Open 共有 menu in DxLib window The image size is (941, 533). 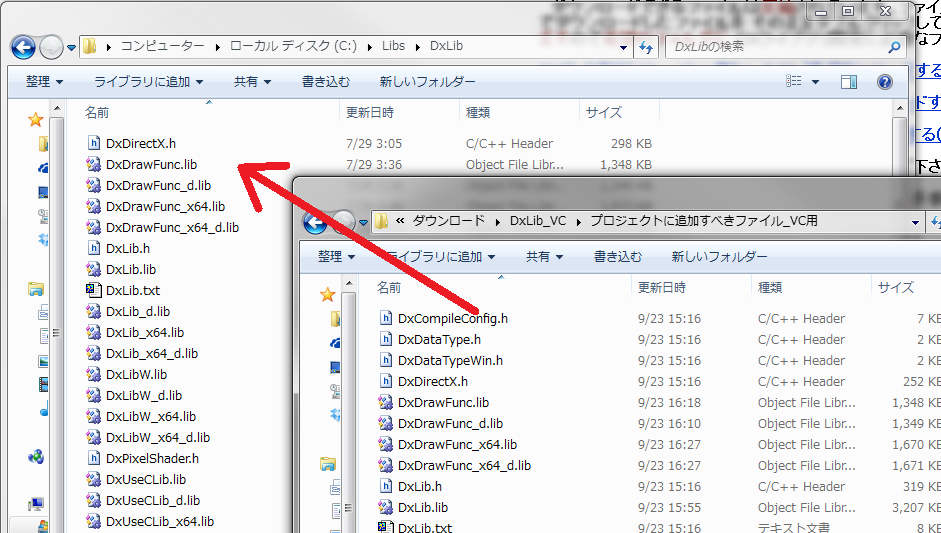(x=252, y=82)
